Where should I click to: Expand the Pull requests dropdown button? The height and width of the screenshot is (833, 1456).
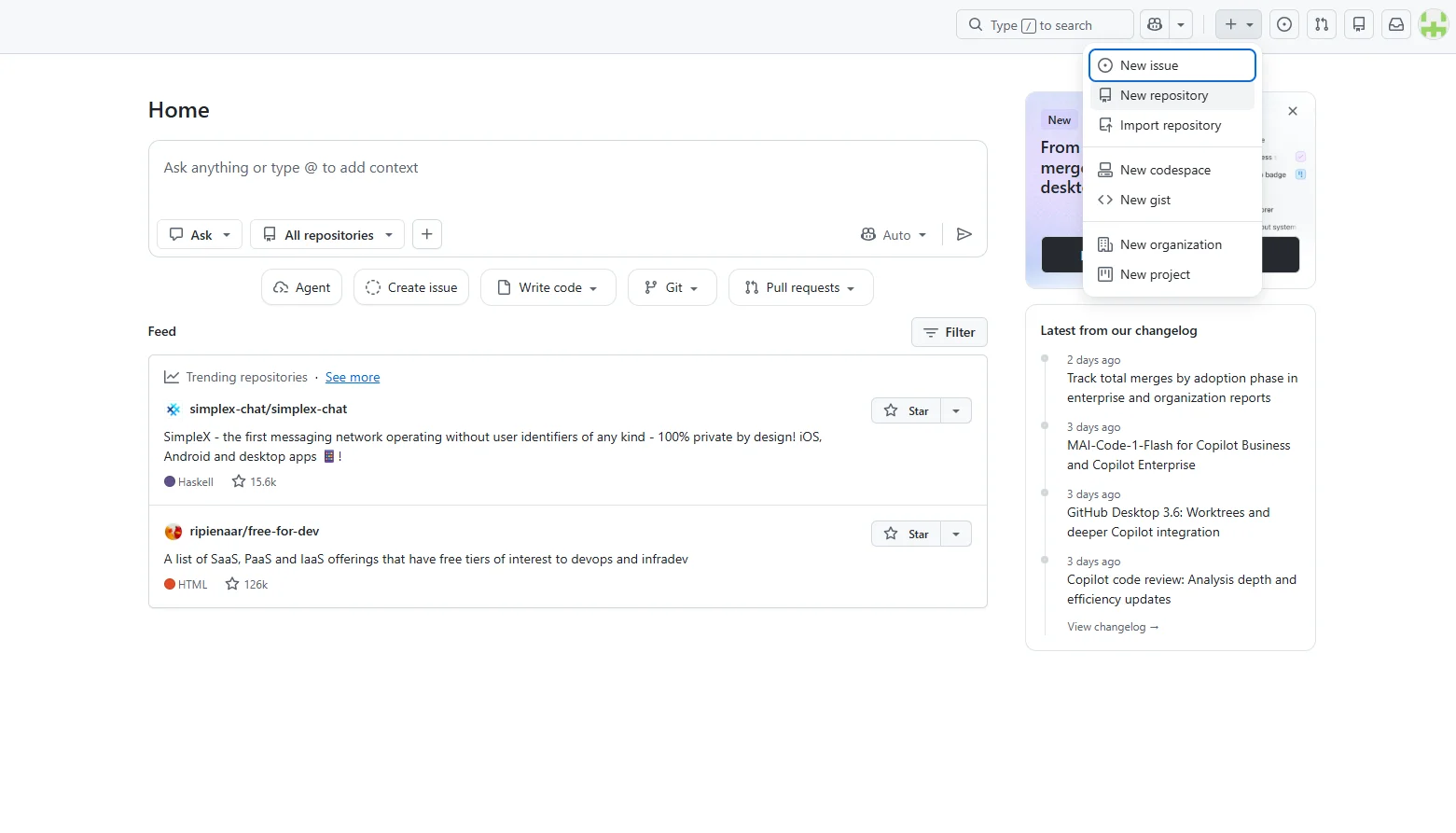click(801, 287)
